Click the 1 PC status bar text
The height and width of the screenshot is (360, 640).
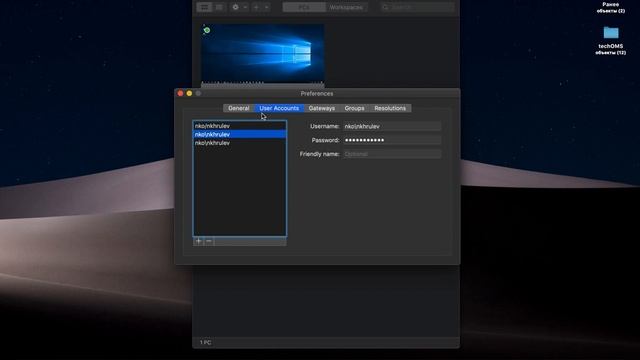pyautogui.click(x=205, y=342)
